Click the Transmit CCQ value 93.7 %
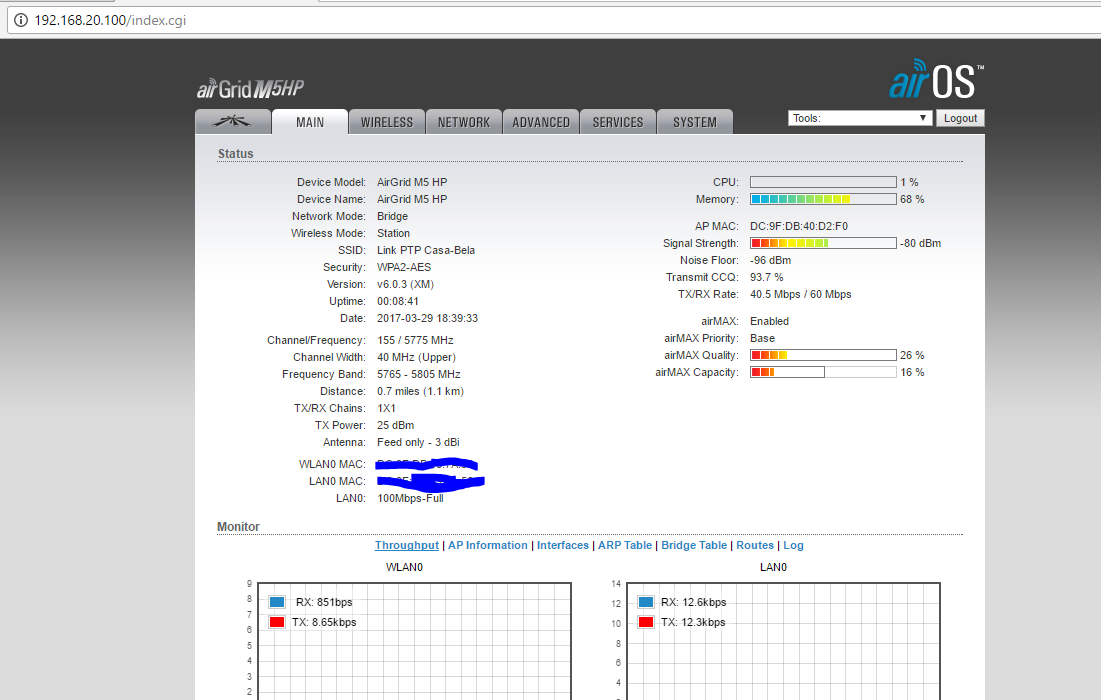This screenshot has height=700, width=1101. coord(766,277)
